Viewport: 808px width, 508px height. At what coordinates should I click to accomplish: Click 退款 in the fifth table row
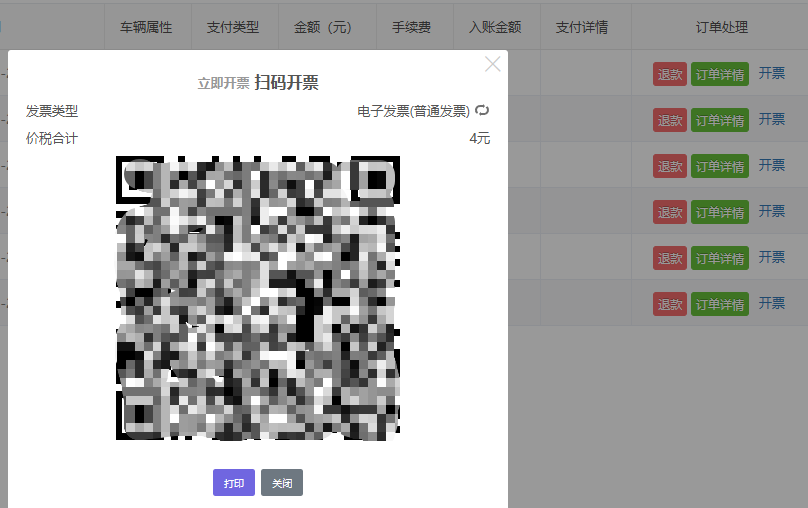pos(670,258)
